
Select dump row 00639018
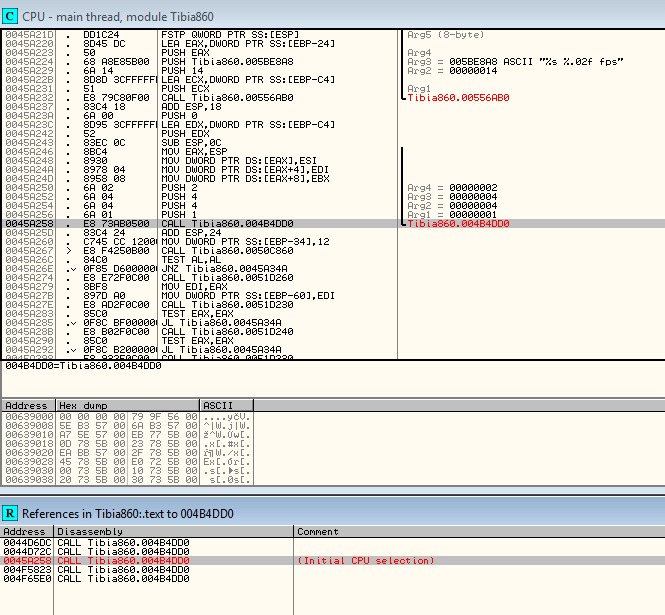127,444
